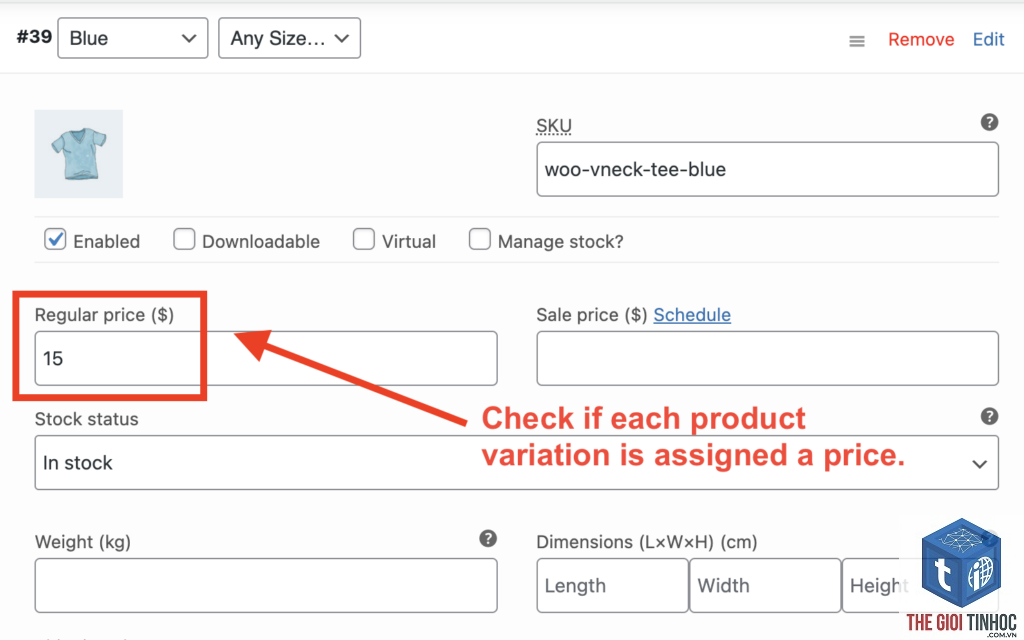1024x640 pixels.
Task: Click the blue t-shirt variation image
Action: (78, 153)
